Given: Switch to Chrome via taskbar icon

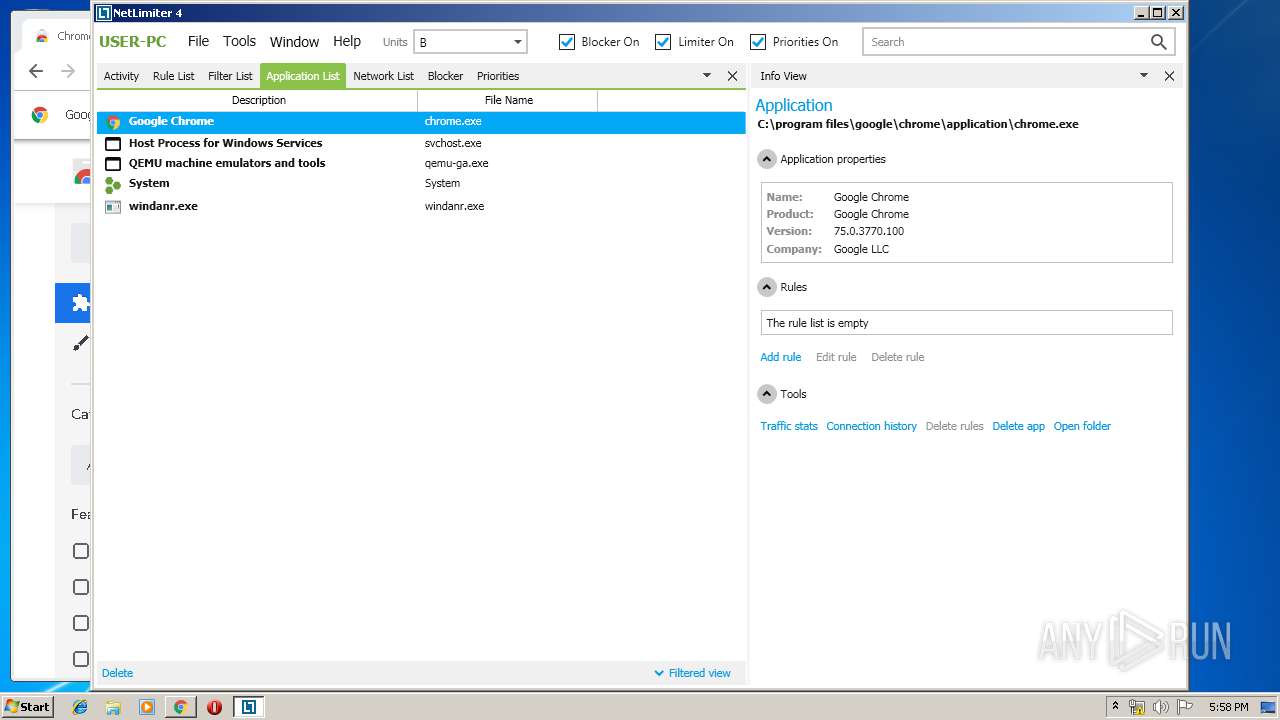Looking at the screenshot, I should click(x=181, y=707).
